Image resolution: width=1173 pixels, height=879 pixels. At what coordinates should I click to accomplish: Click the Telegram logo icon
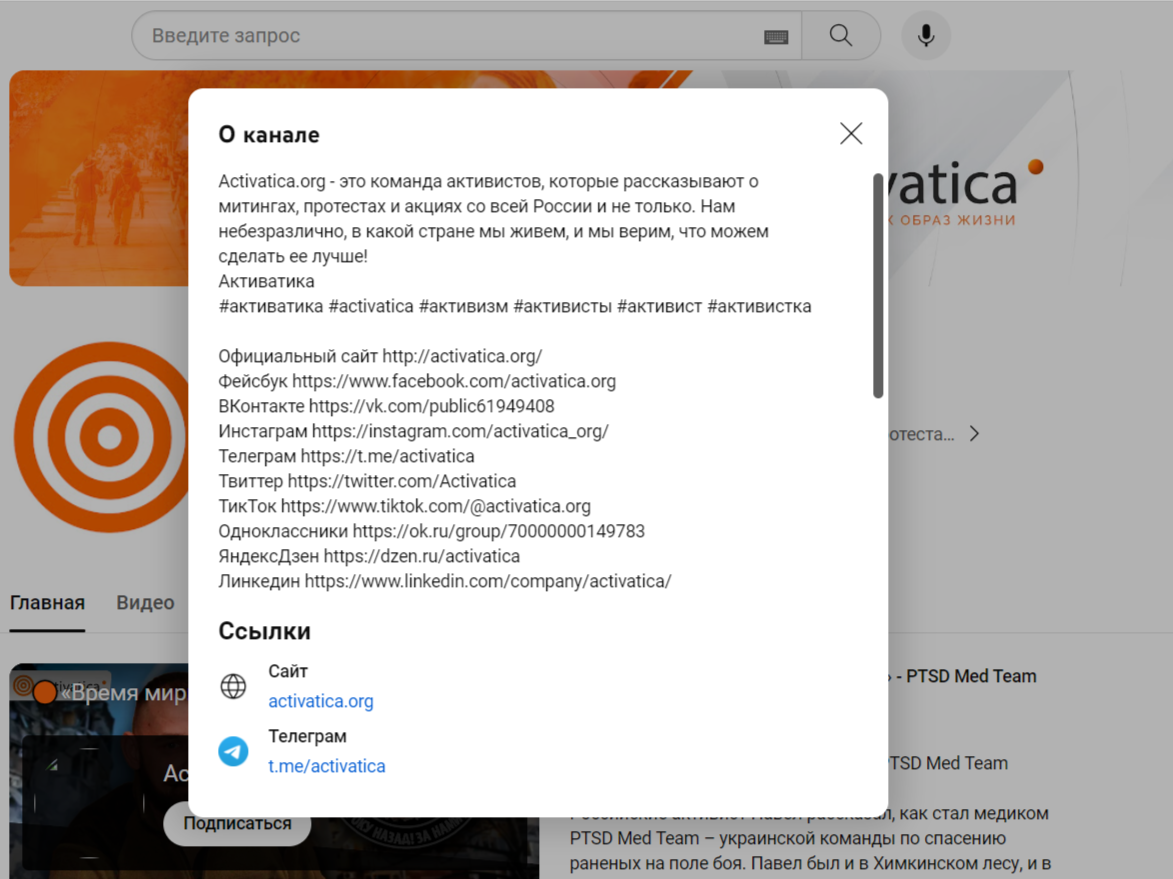[x=233, y=751]
